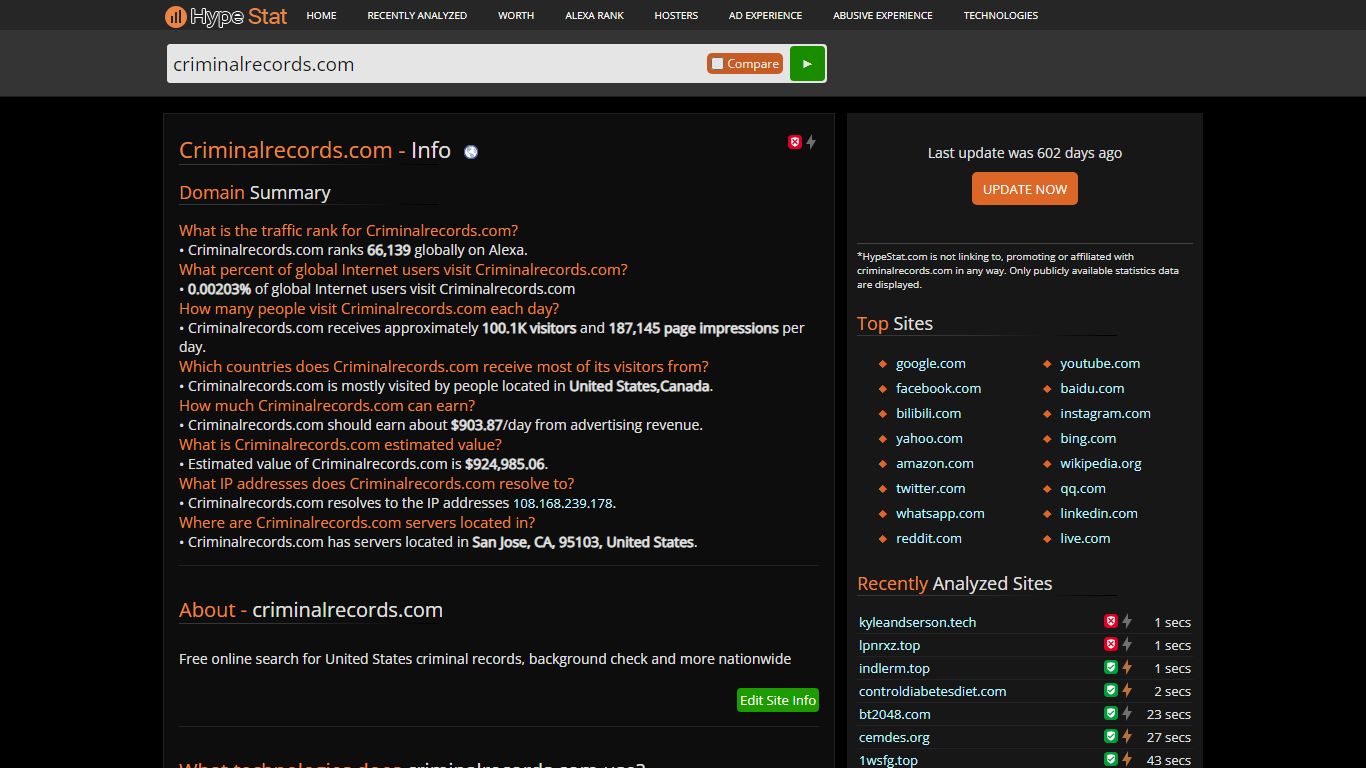The image size is (1366, 768).
Task: Click the green shield icon for indlerm.top
Action: click(x=1110, y=667)
